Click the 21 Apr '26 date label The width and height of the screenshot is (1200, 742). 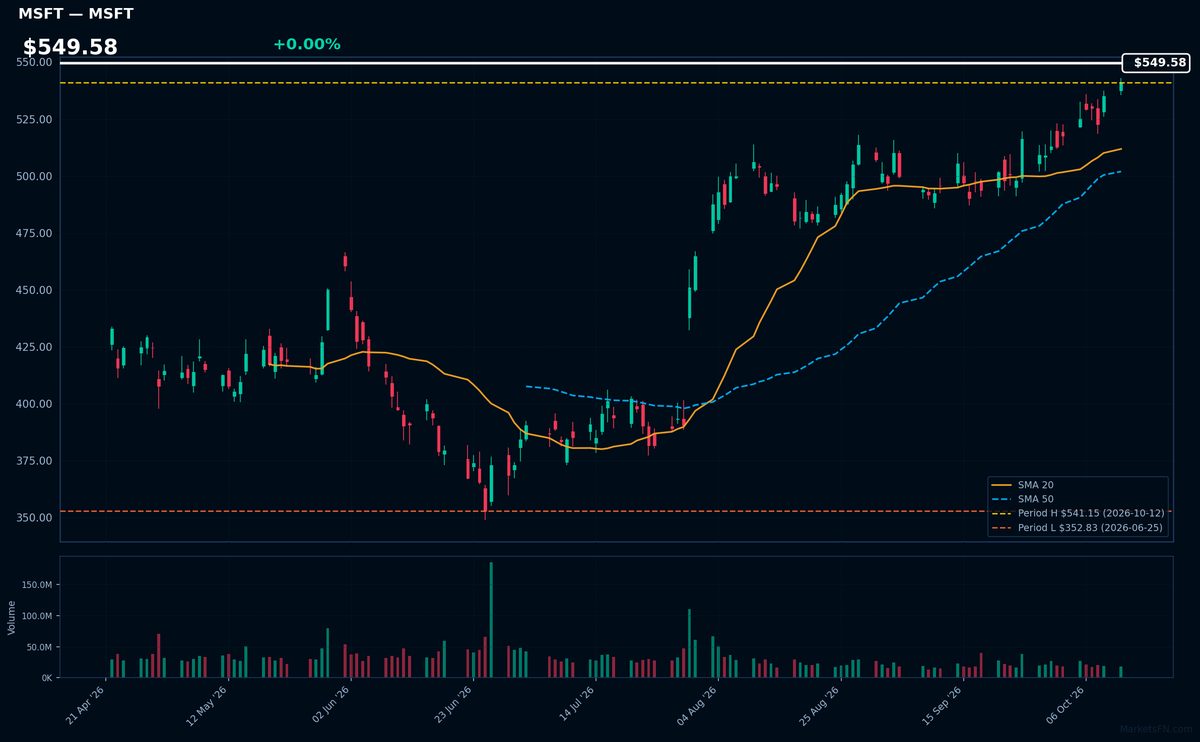pyautogui.click(x=86, y=706)
